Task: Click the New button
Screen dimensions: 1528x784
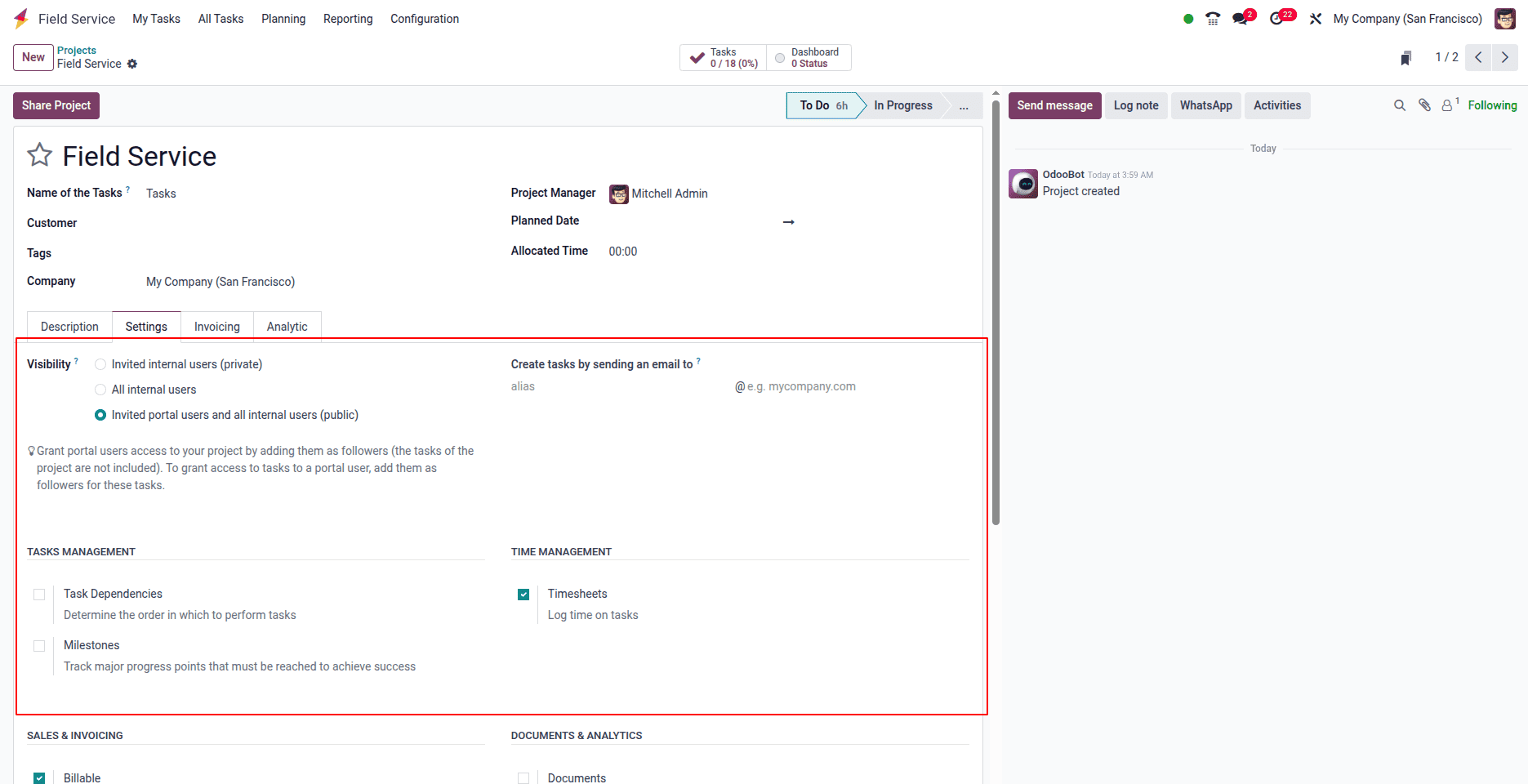Action: (33, 57)
